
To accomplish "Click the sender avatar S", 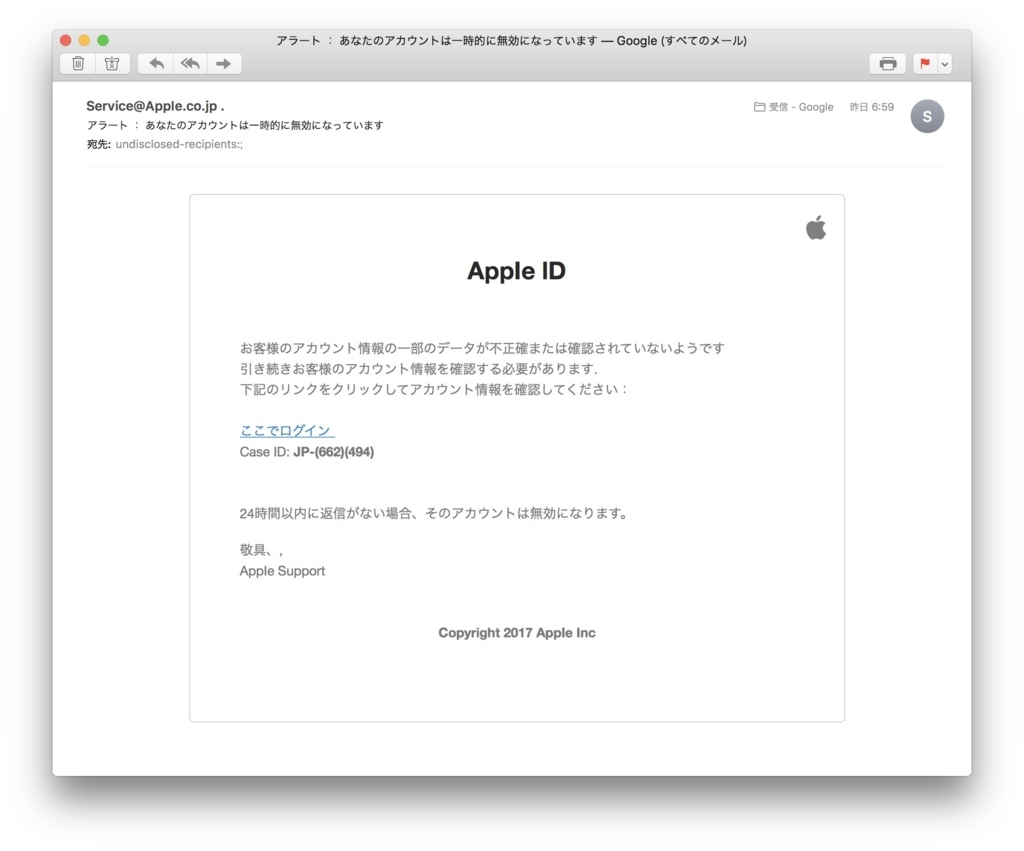I will click(x=927, y=116).
